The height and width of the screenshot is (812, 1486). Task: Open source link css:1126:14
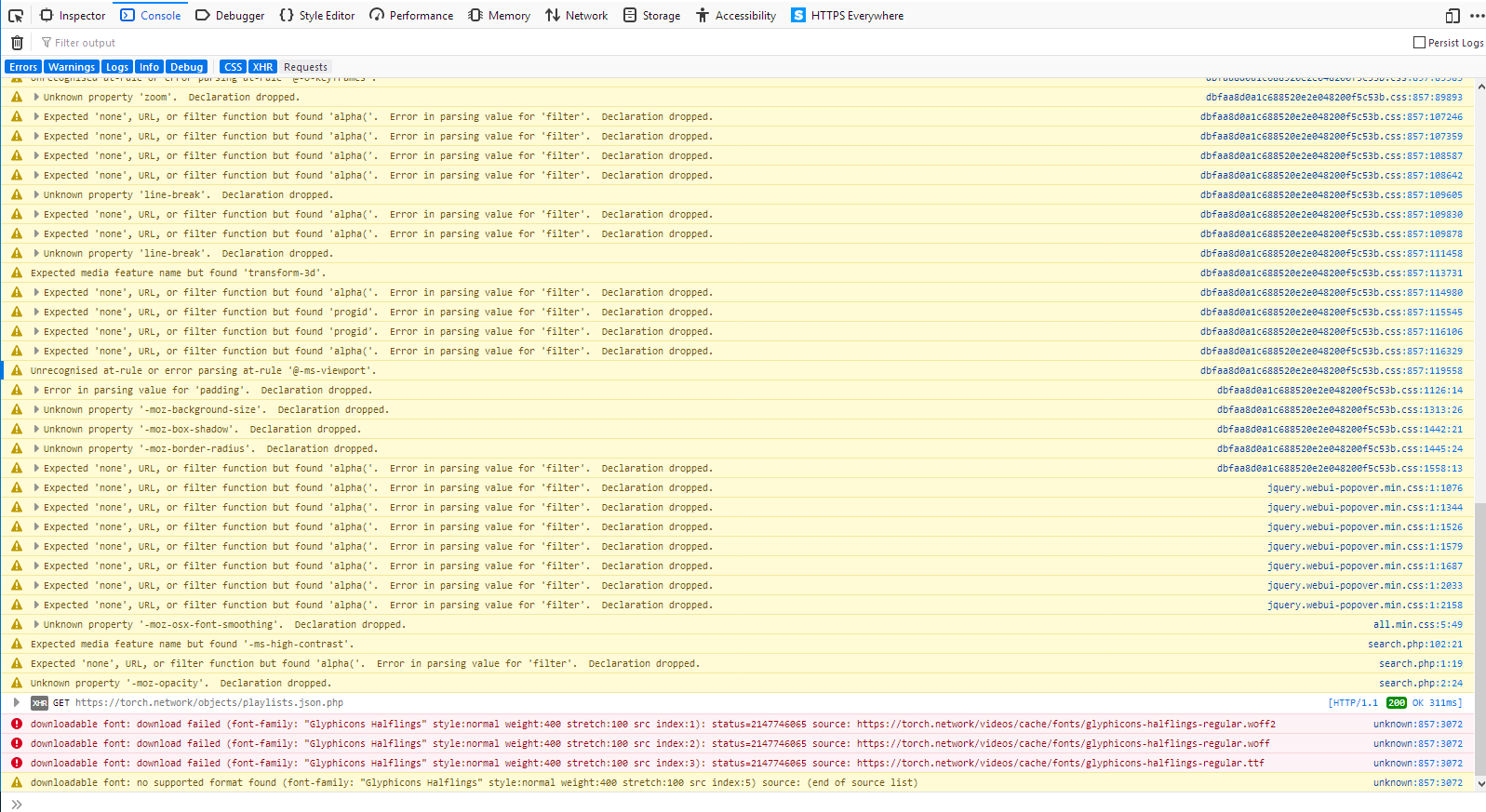pos(1340,390)
